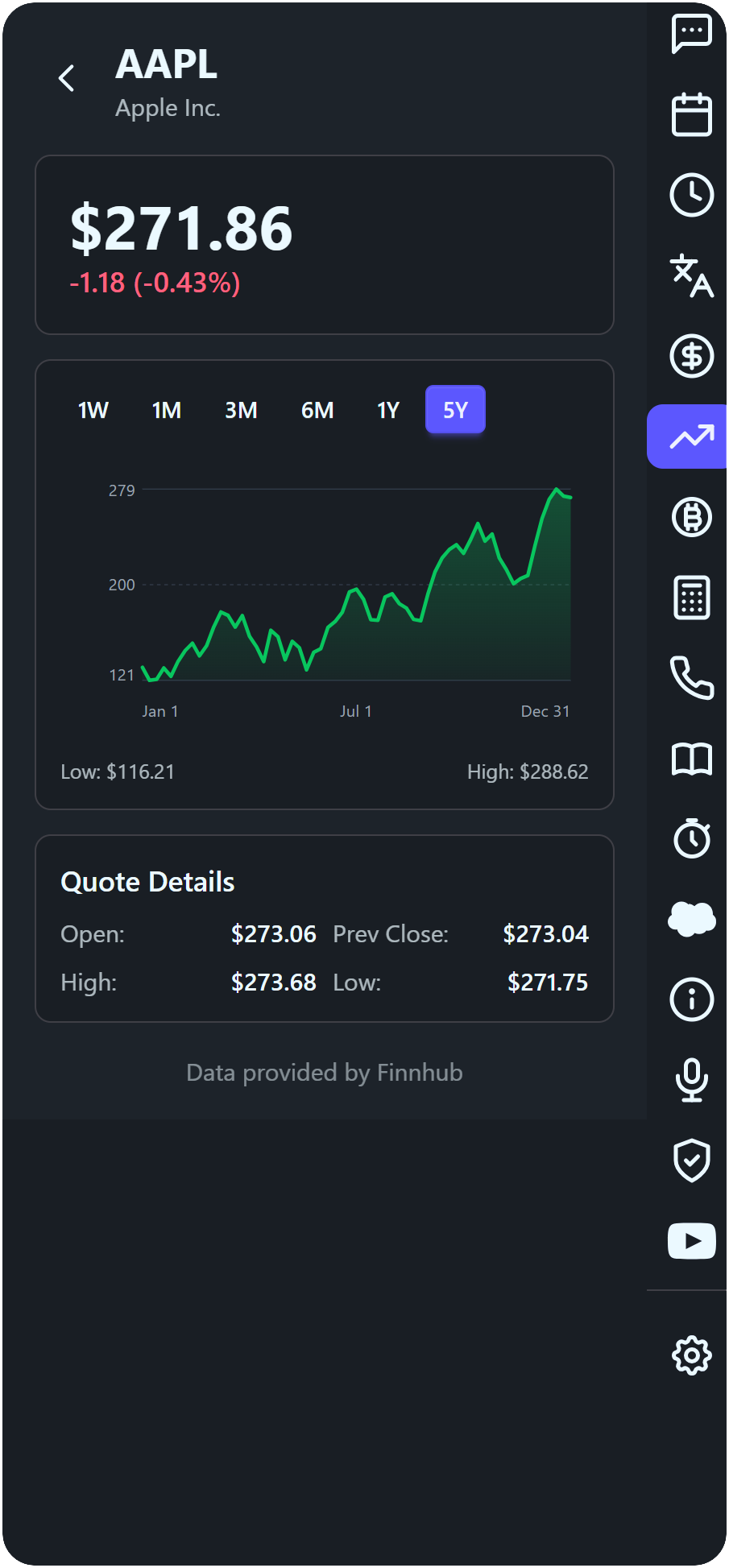Image resolution: width=729 pixels, height=1568 pixels.
Task: Click the $271.86 current price
Action: [x=181, y=229]
